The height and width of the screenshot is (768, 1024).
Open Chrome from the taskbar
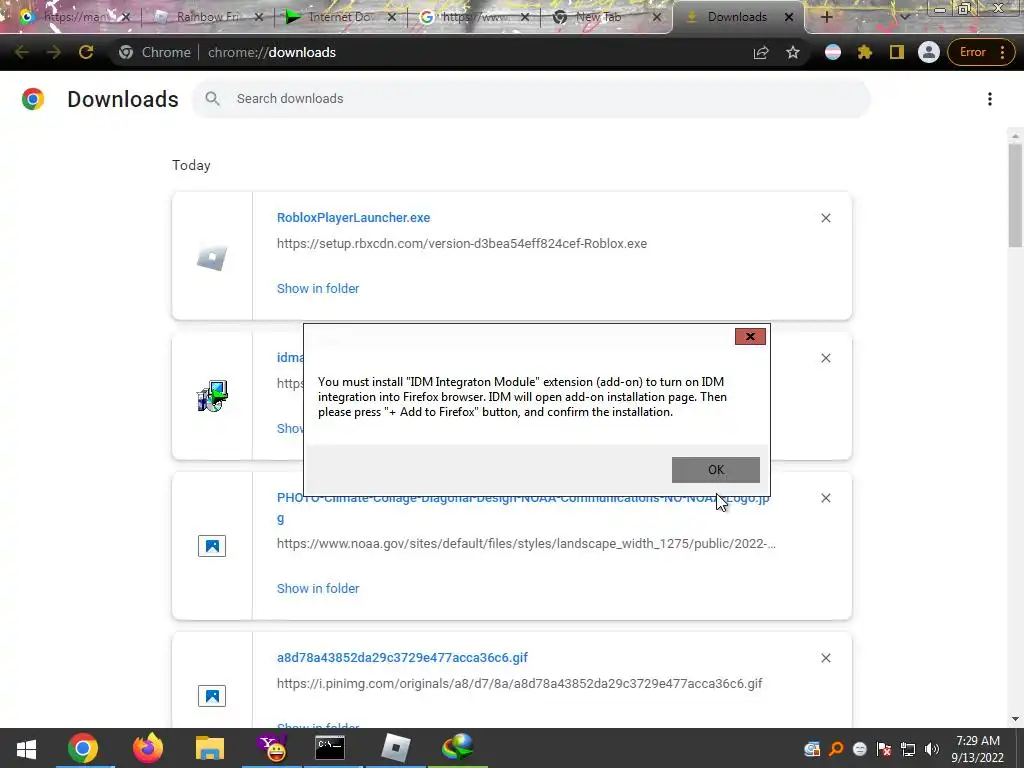click(83, 748)
